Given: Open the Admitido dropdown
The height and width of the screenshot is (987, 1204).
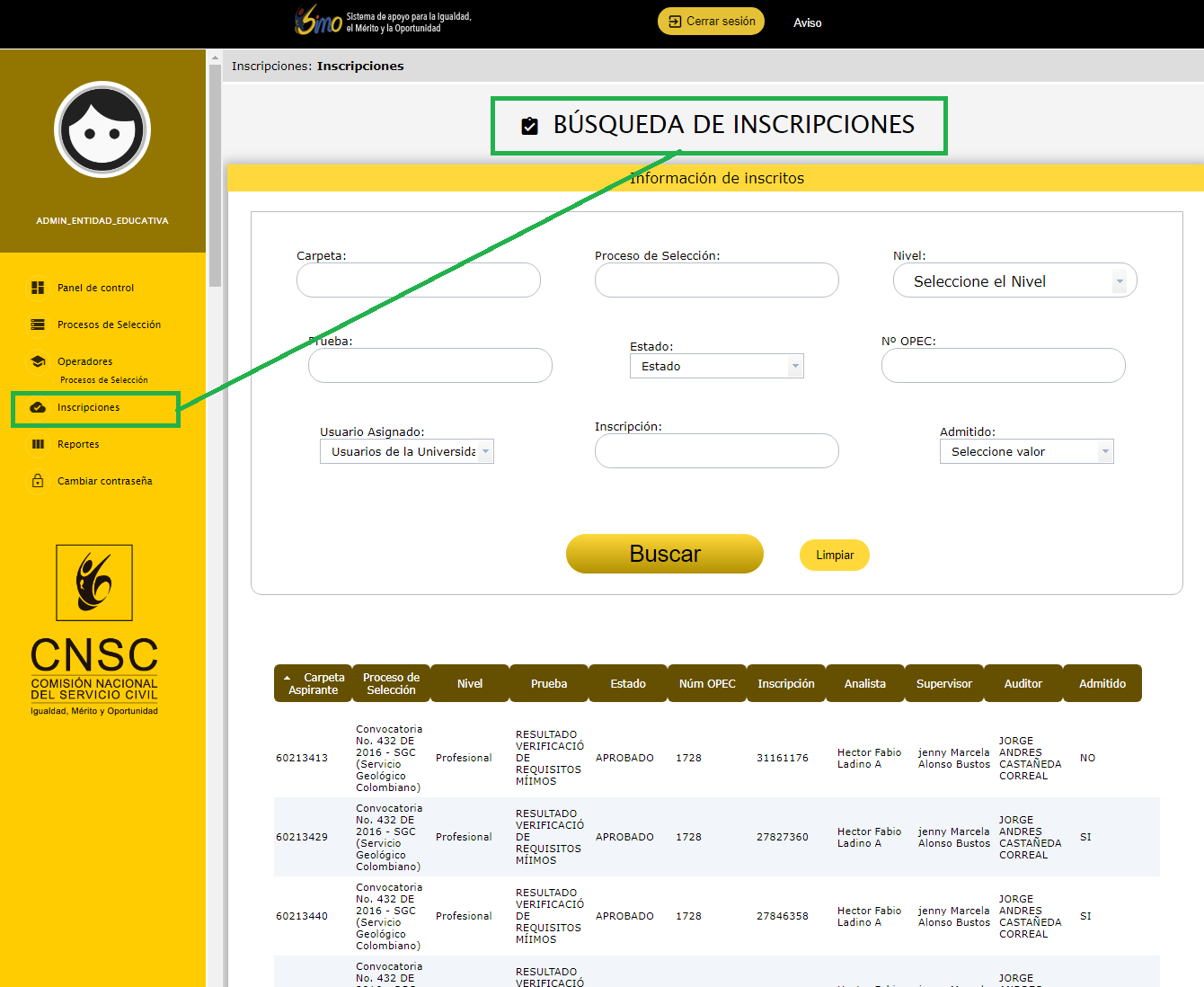Looking at the screenshot, I should click(x=1027, y=451).
